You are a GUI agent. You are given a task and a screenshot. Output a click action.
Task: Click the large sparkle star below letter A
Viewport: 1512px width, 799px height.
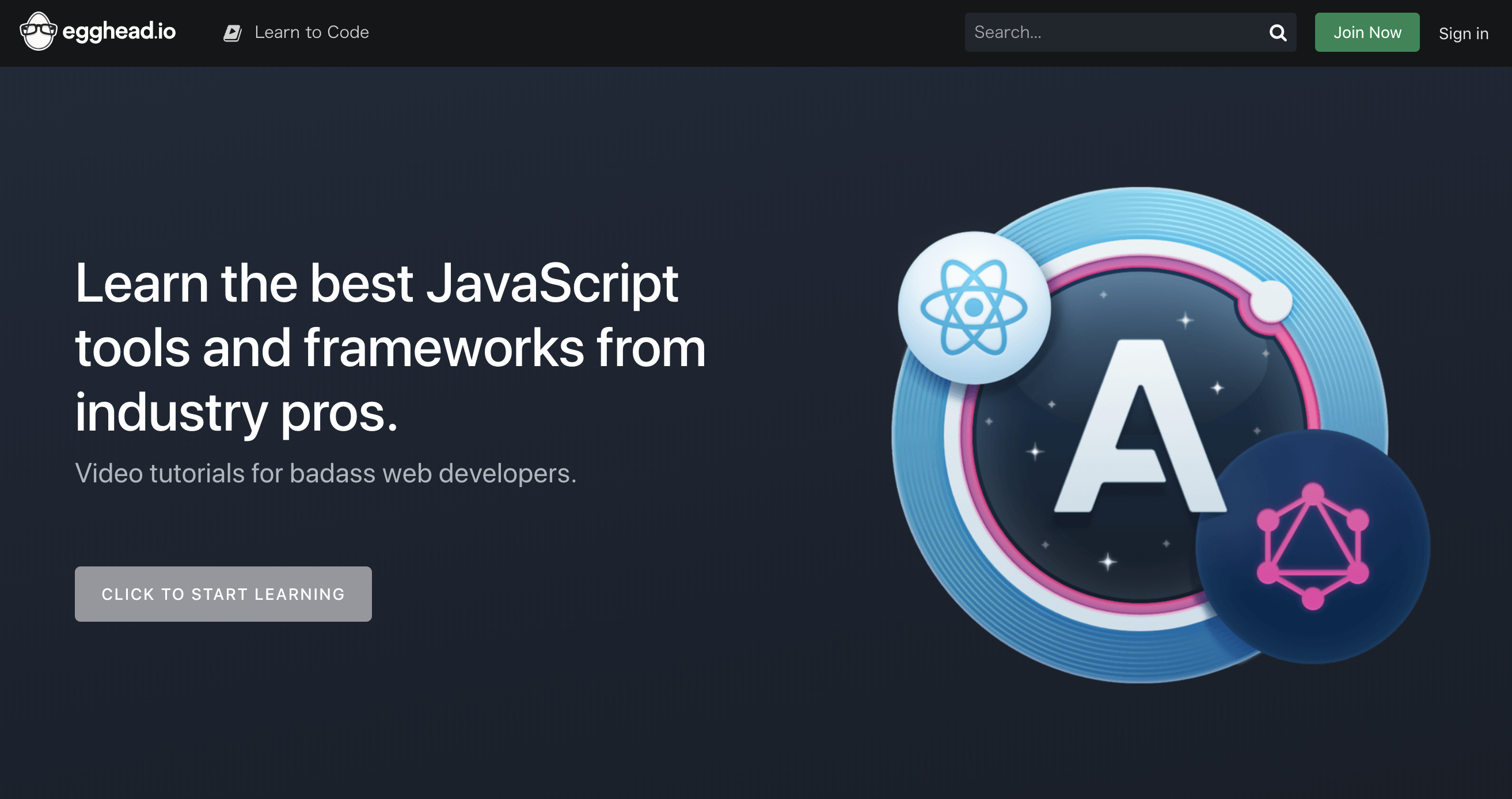[x=1108, y=562]
